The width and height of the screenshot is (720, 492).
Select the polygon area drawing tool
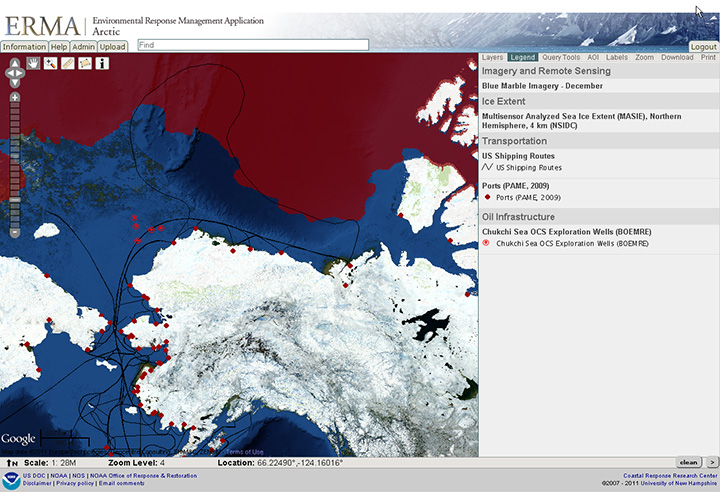85,63
